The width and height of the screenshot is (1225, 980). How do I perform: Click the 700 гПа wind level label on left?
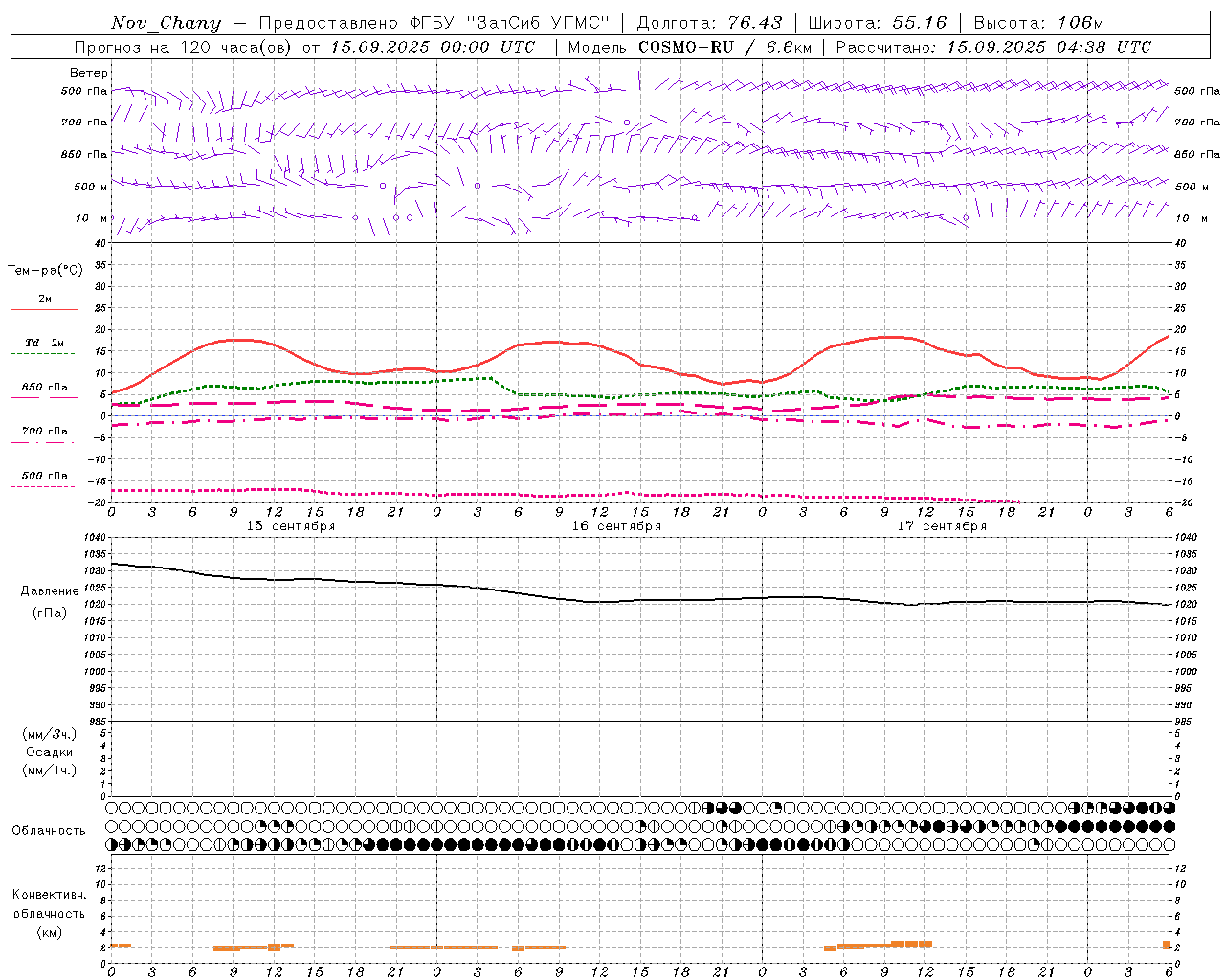(x=84, y=122)
